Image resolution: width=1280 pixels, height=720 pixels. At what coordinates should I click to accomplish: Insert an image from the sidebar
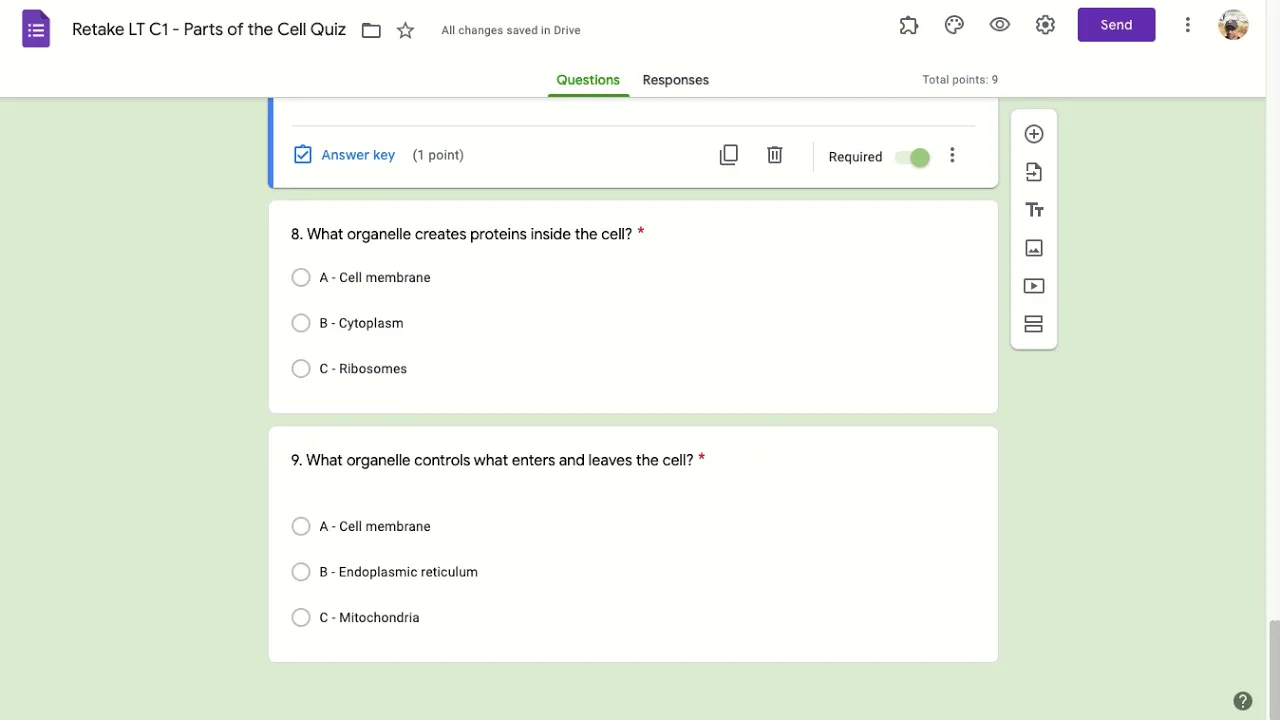pyautogui.click(x=1034, y=248)
